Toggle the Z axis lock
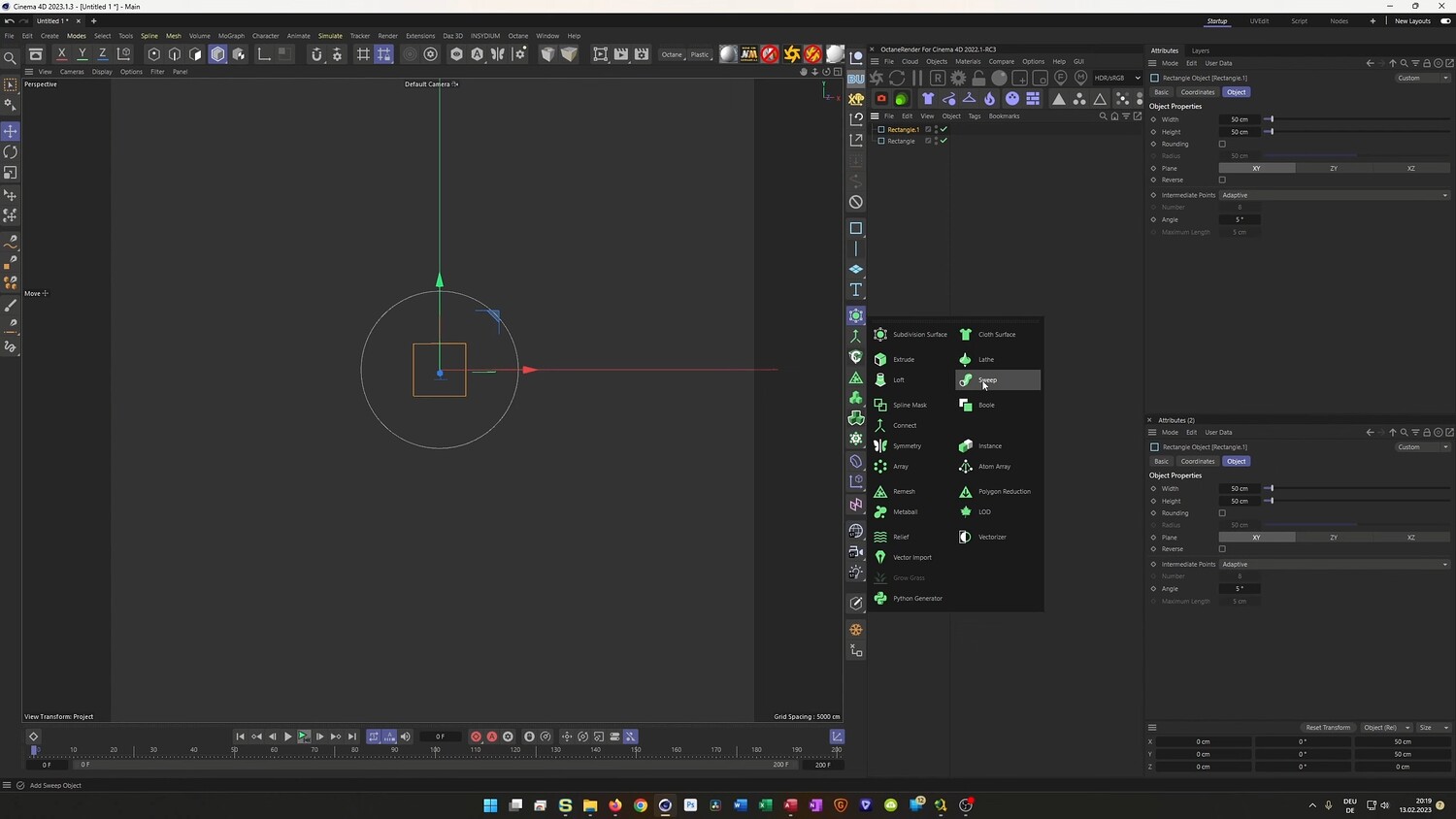This screenshot has width=1456, height=819. point(103,54)
